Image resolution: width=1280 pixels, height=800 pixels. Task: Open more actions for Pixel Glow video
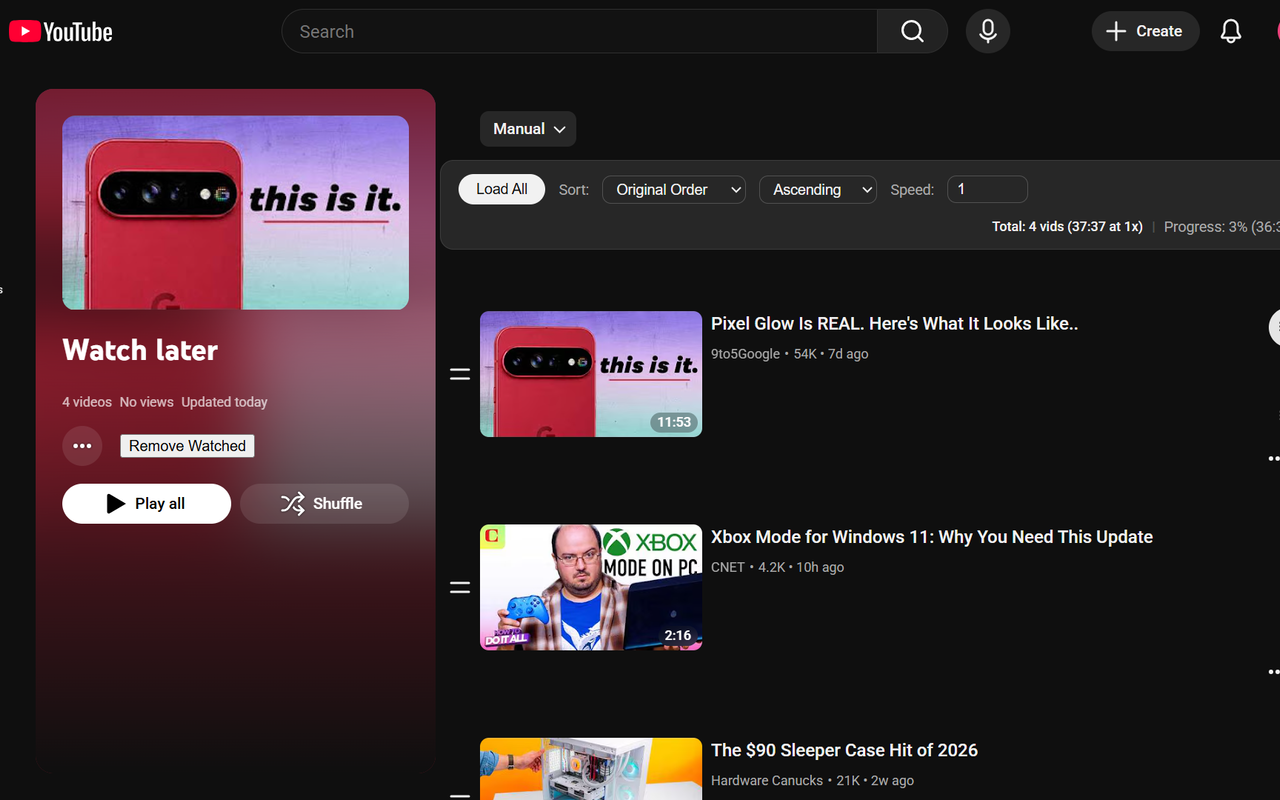pyautogui.click(x=1273, y=458)
